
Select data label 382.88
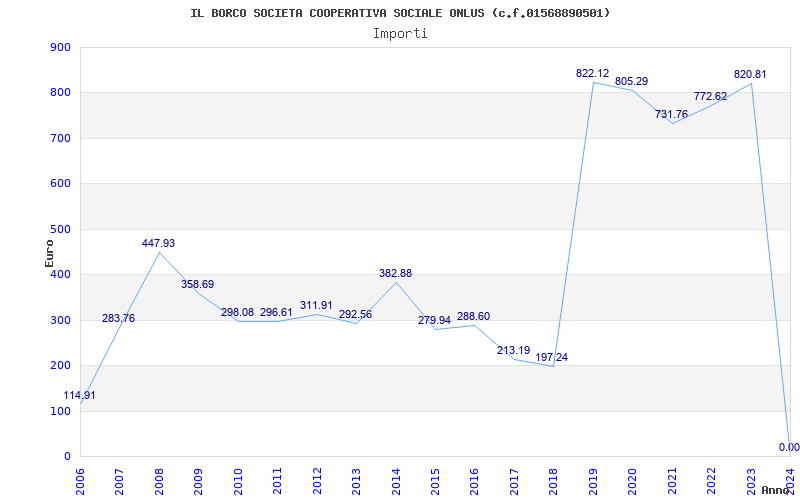395,273
